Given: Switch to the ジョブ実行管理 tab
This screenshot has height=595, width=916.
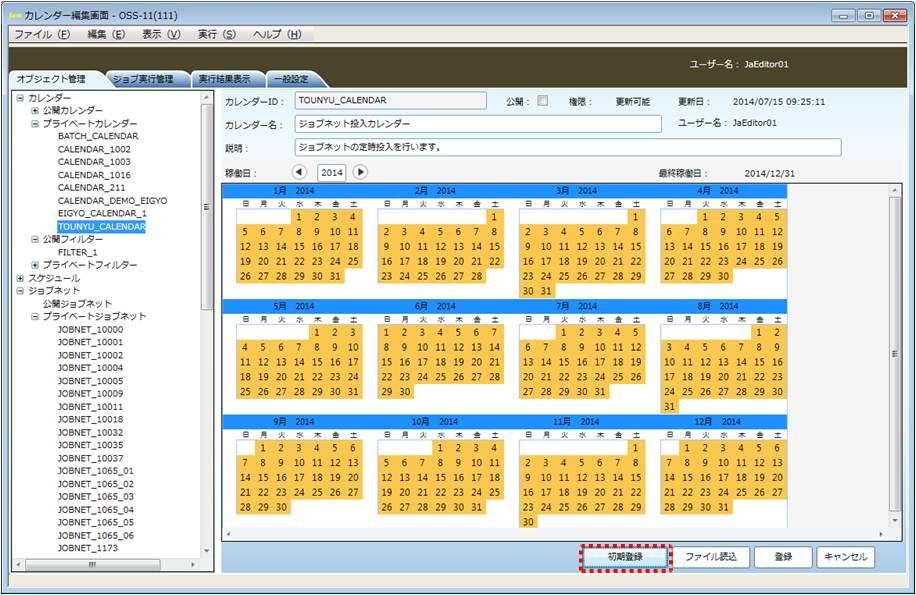Looking at the screenshot, I should (x=143, y=79).
